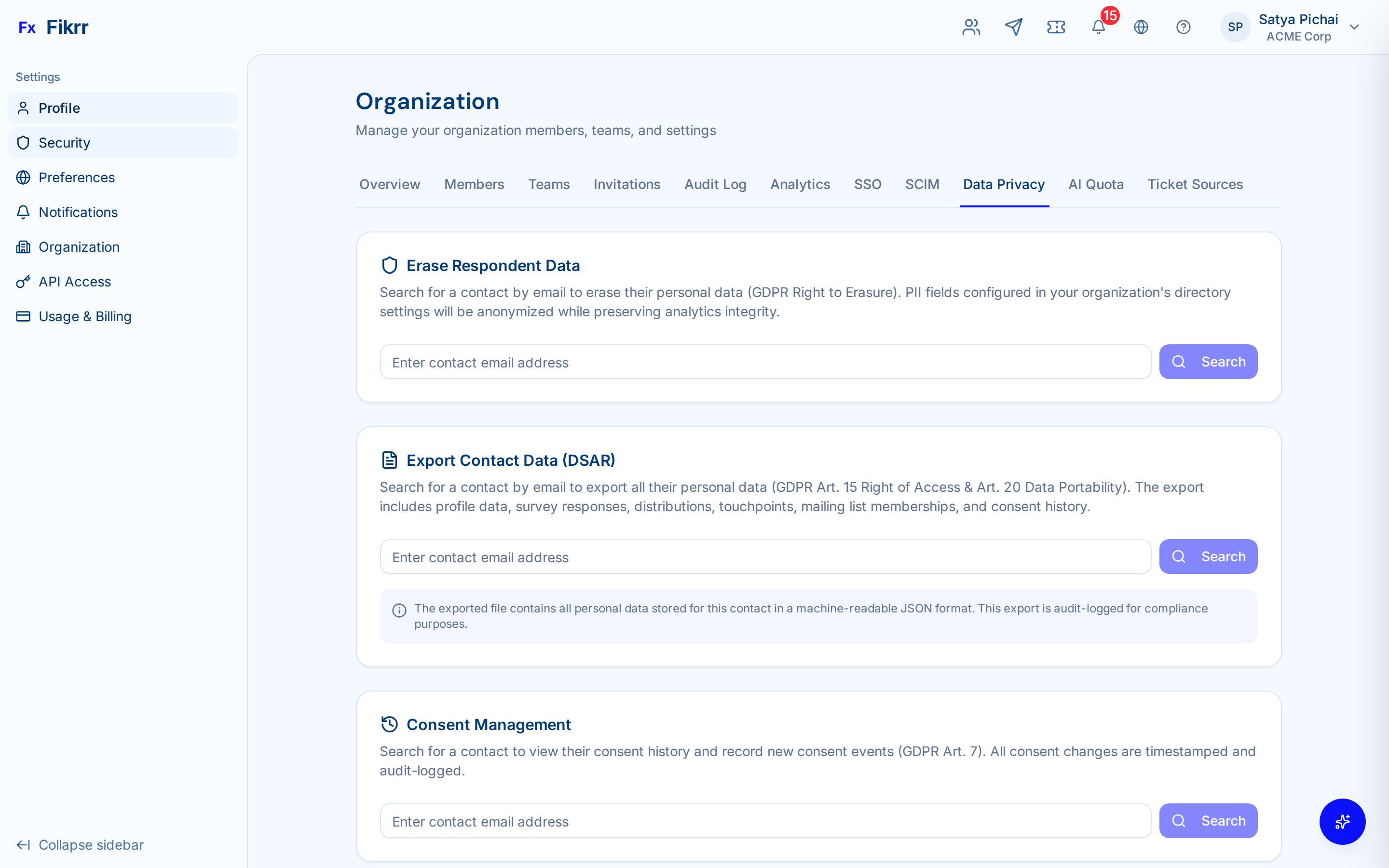
Task: Click the card icon next to Usage & Billing
Action: click(23, 316)
